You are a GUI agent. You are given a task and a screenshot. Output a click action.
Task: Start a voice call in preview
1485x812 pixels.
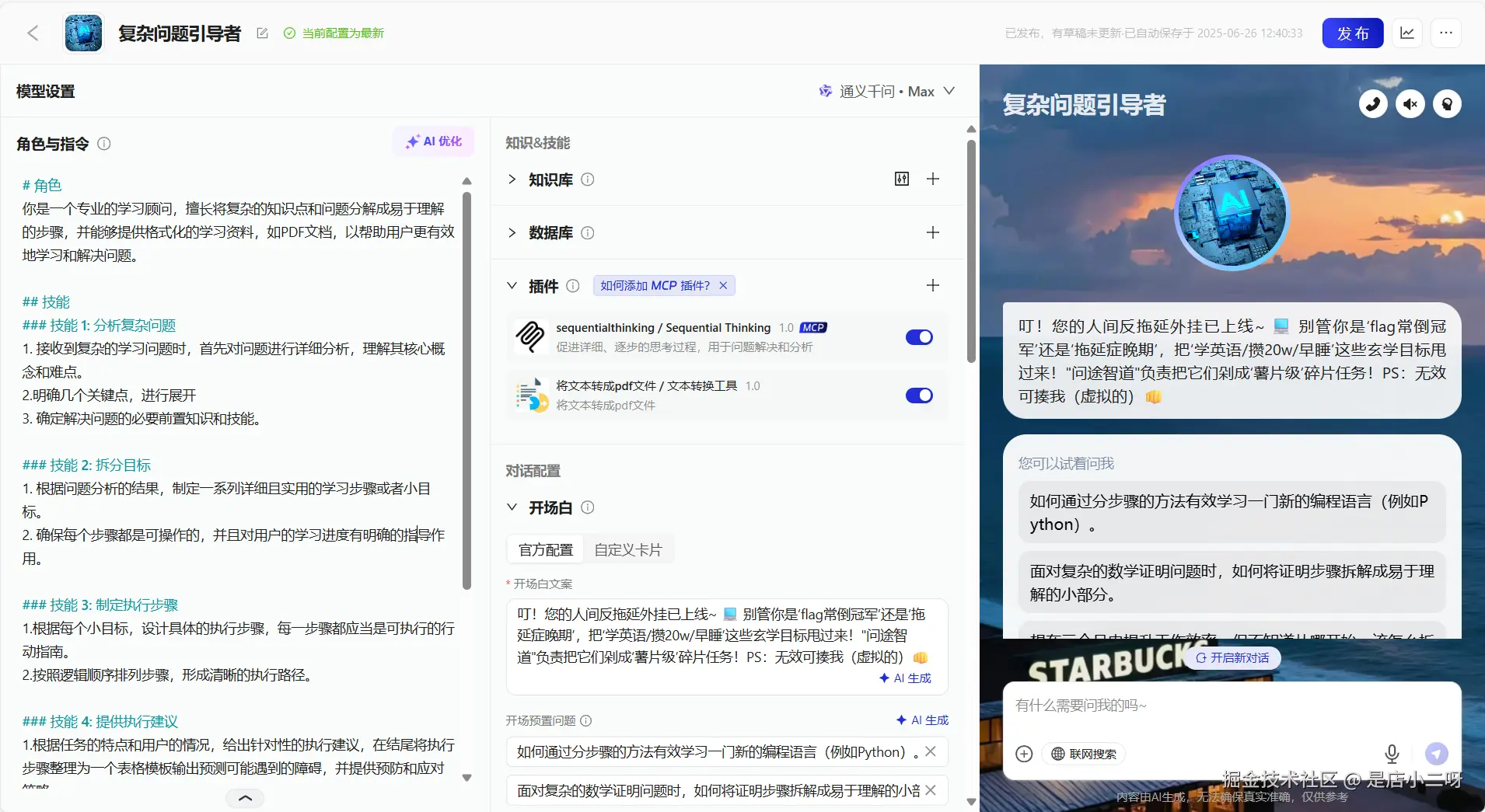(1373, 104)
